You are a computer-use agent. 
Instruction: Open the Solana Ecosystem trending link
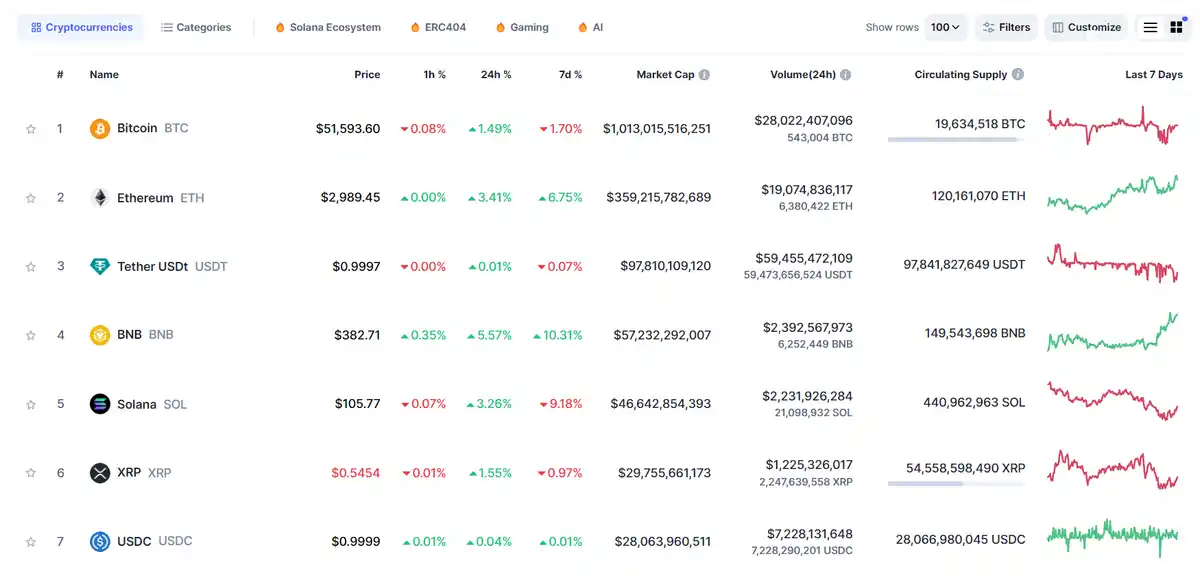(x=328, y=28)
